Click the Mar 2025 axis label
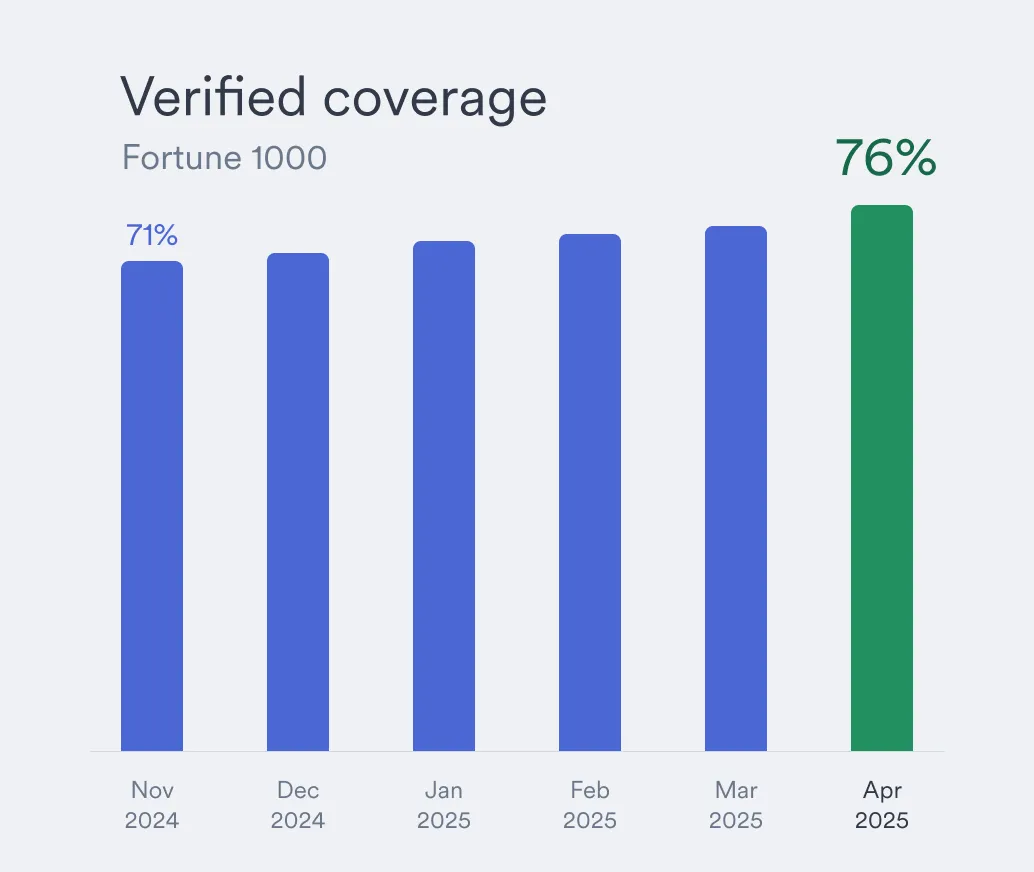1034x872 pixels. [736, 805]
